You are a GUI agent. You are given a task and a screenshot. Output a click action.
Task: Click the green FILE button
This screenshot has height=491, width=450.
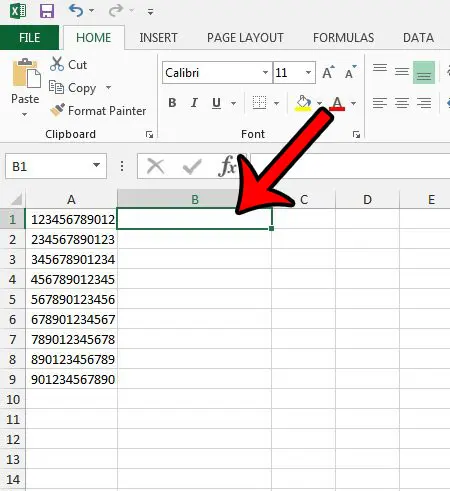29,37
